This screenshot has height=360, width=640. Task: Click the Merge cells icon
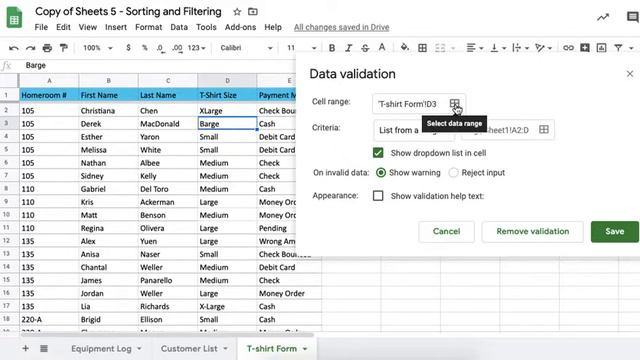(x=440, y=48)
